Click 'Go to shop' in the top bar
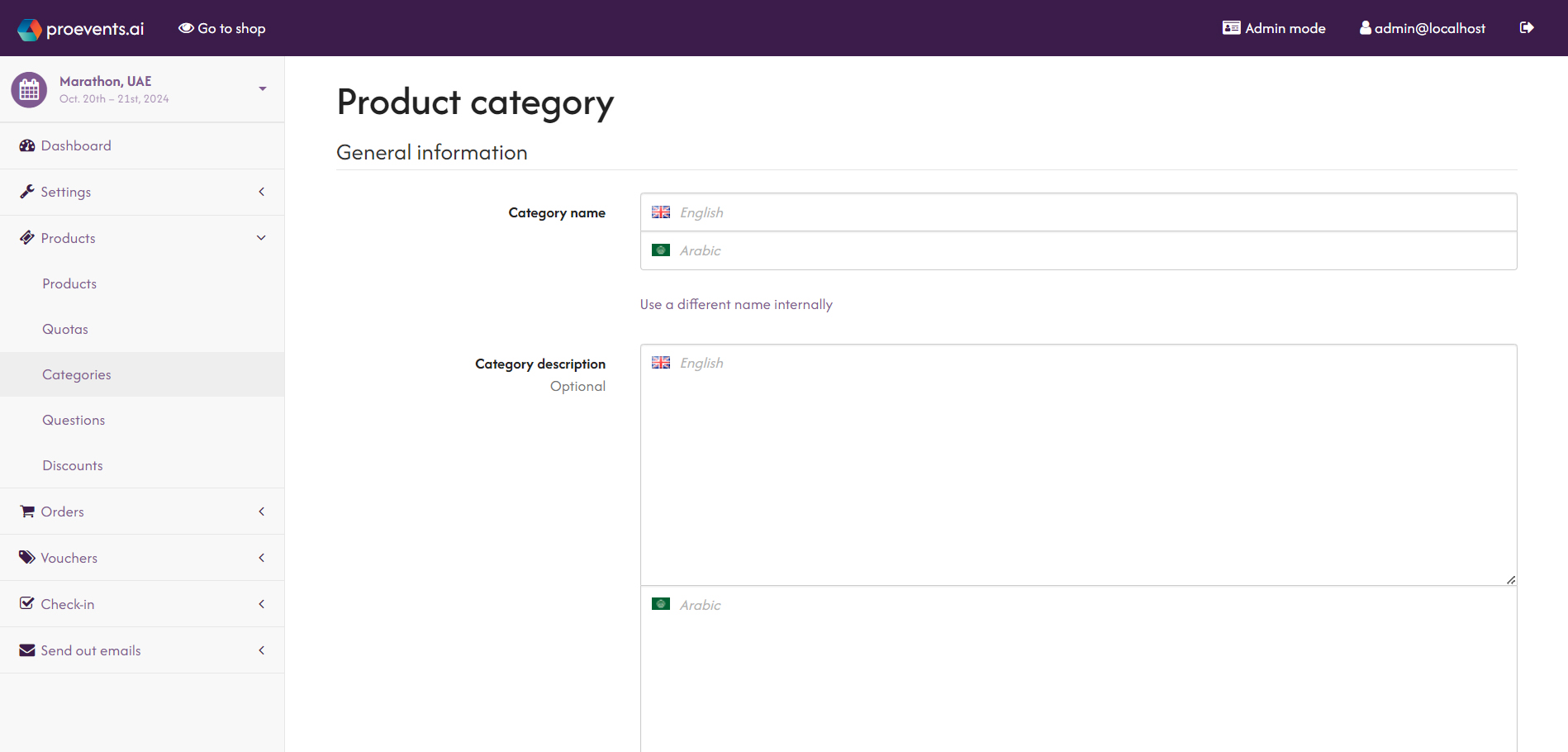The image size is (1568, 752). click(x=221, y=27)
